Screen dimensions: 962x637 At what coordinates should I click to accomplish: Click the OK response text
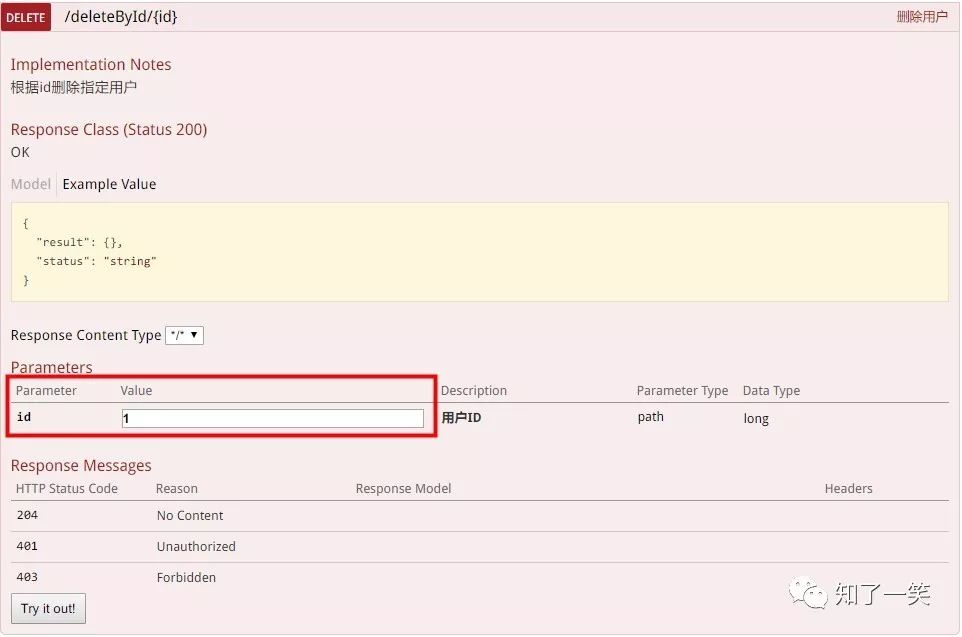(20, 152)
